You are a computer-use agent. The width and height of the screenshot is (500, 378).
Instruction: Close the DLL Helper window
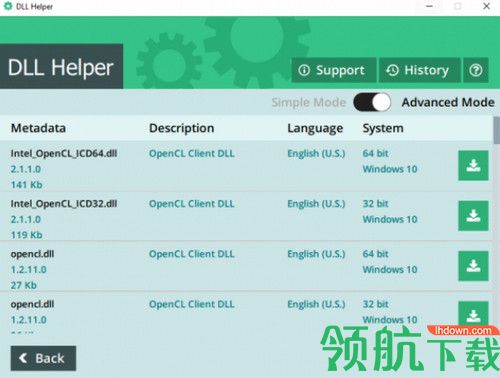486,6
